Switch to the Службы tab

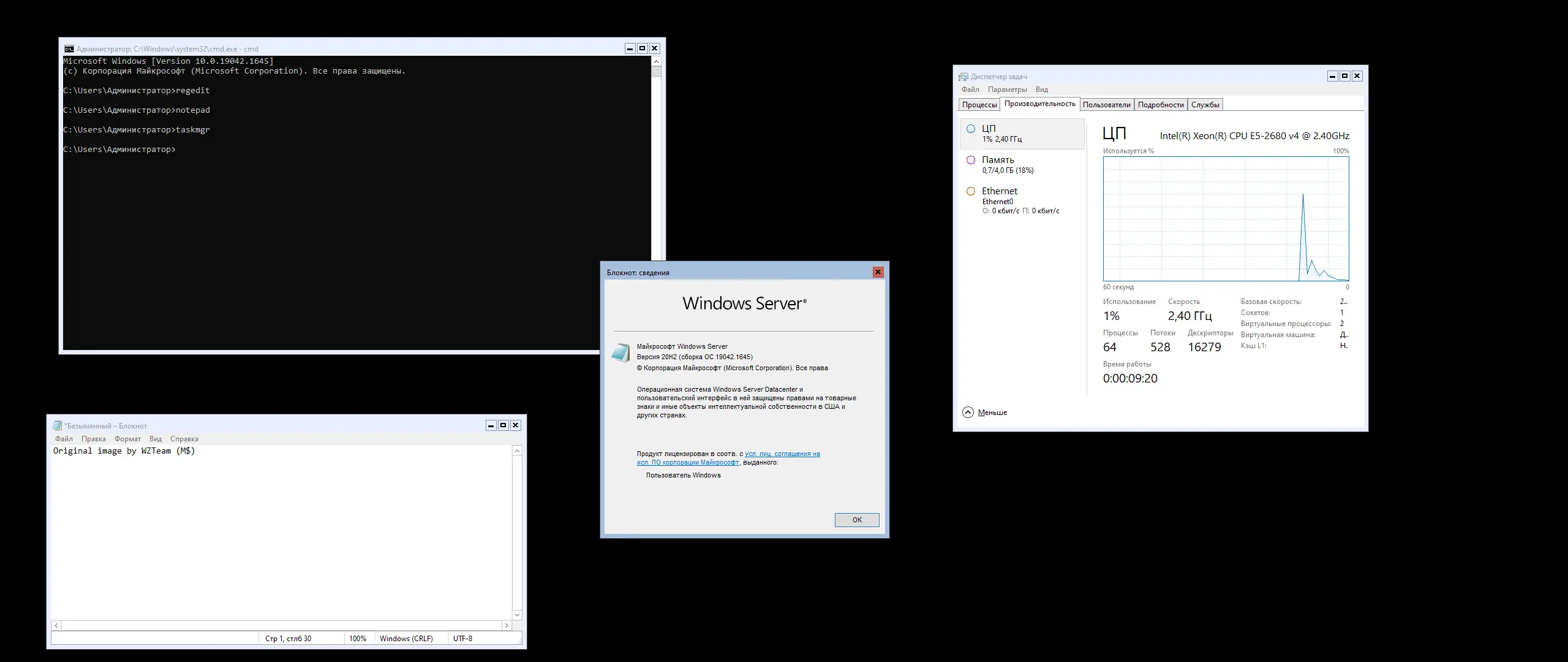[x=1205, y=105]
